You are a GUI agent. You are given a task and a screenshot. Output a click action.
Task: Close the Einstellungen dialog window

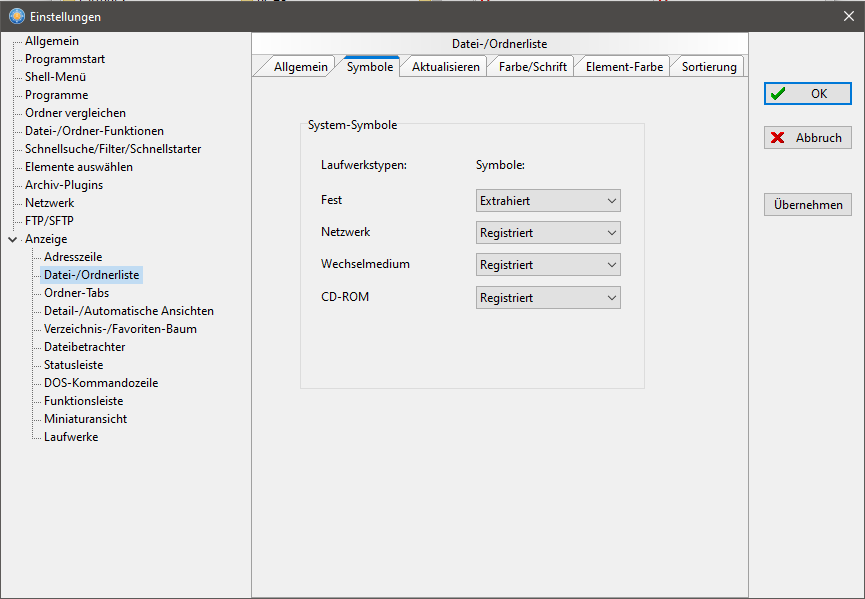point(848,16)
